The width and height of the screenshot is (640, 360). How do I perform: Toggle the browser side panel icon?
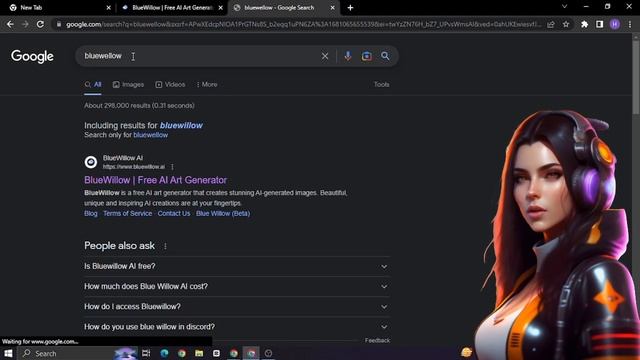600,24
